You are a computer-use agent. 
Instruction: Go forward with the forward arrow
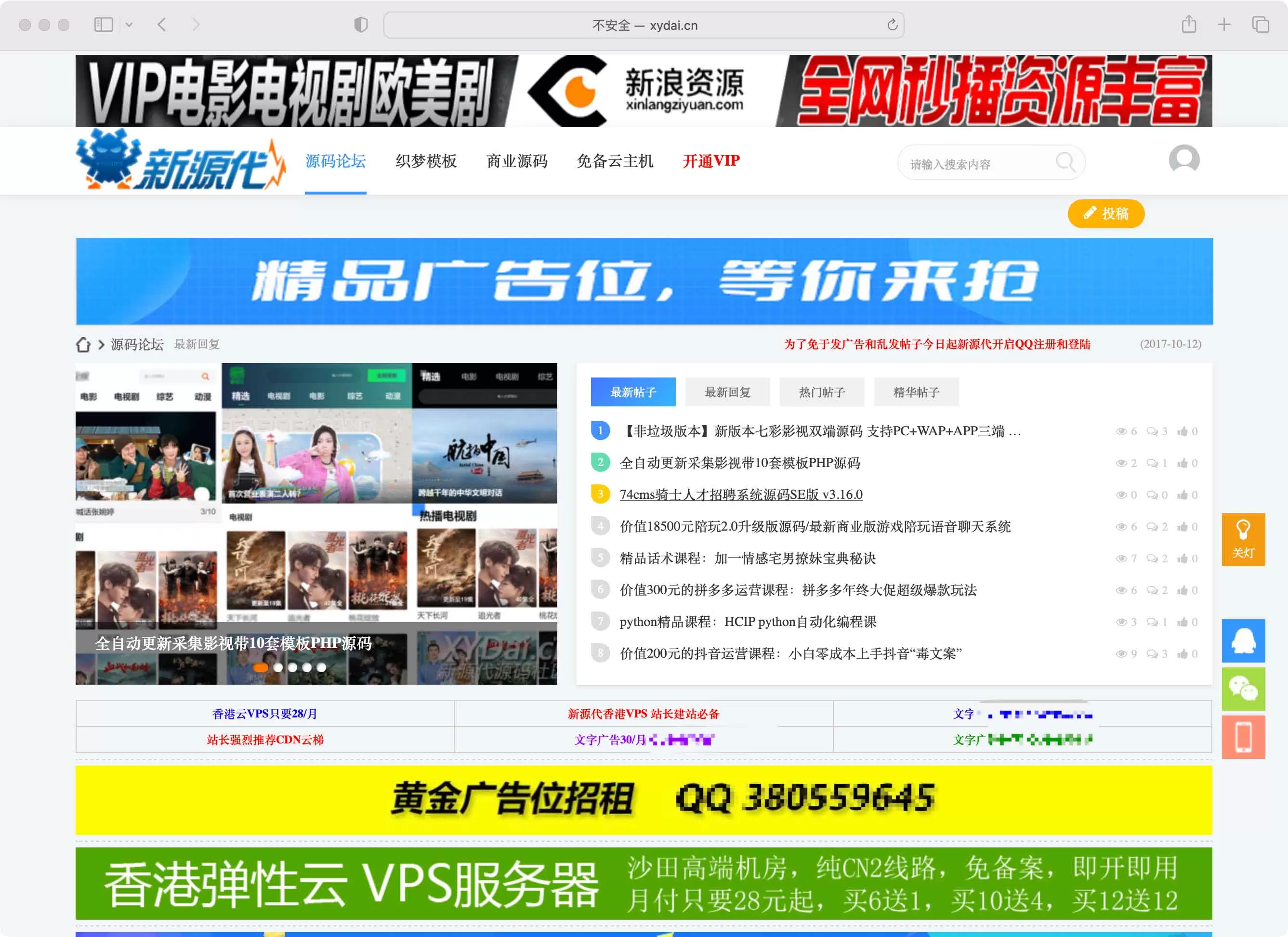pos(196,25)
